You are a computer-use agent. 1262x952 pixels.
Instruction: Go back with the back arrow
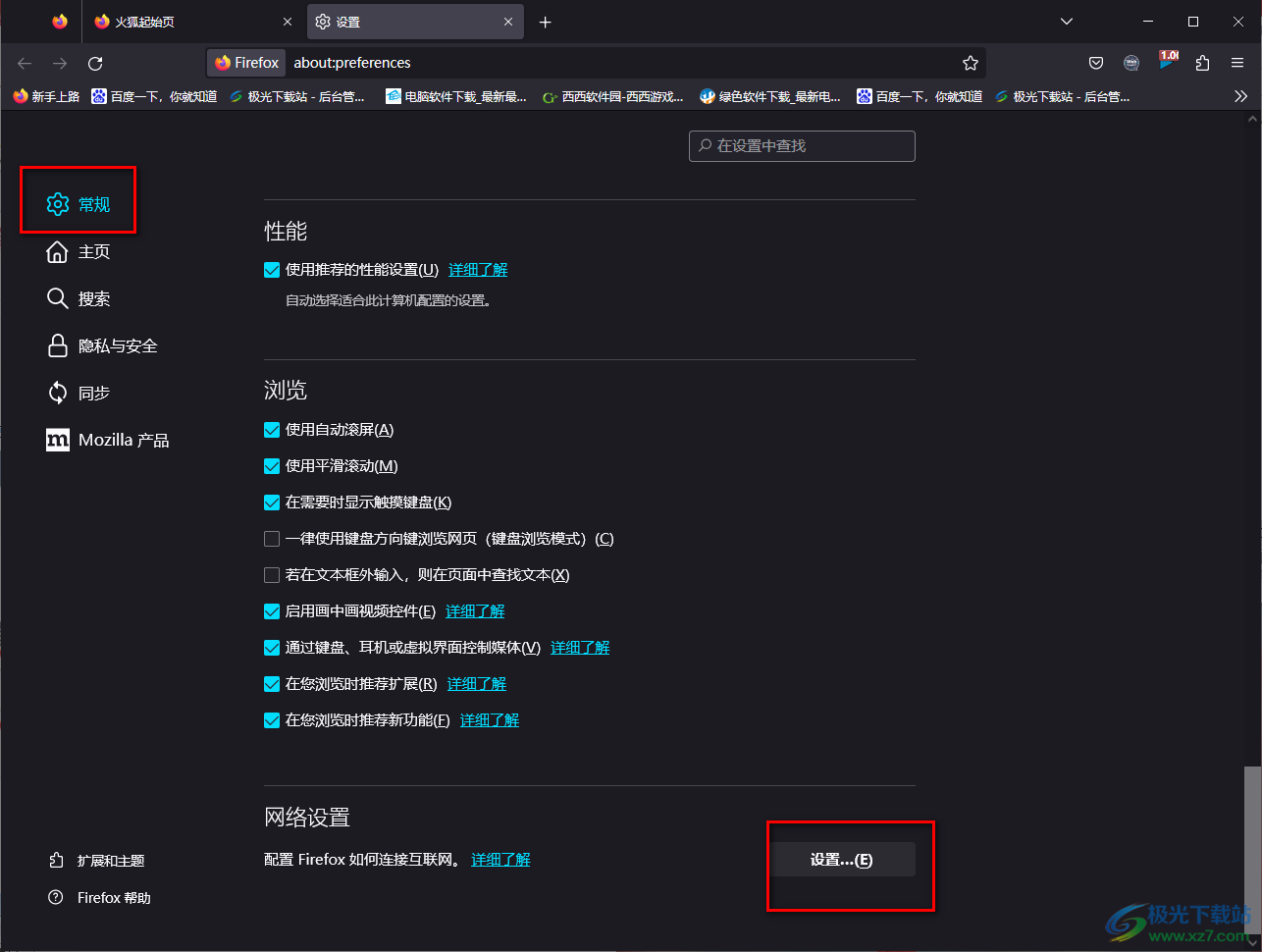pos(26,63)
